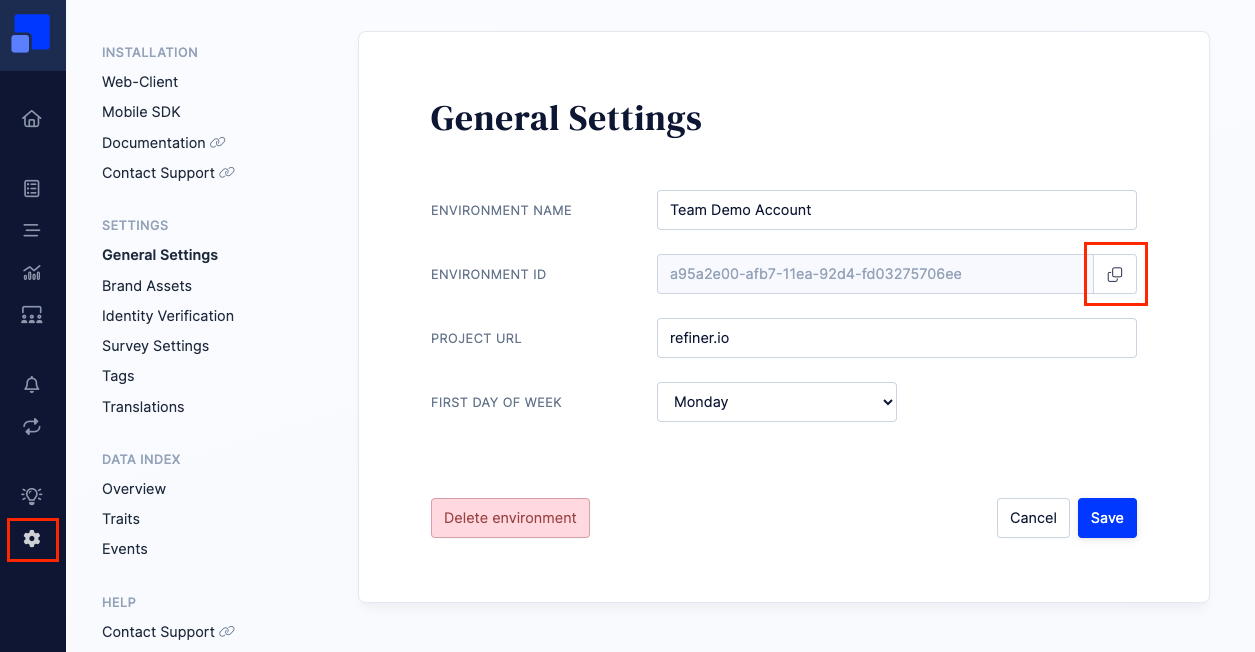Select Survey Settings in the sidebar
This screenshot has height=652, width=1255.
[156, 346]
